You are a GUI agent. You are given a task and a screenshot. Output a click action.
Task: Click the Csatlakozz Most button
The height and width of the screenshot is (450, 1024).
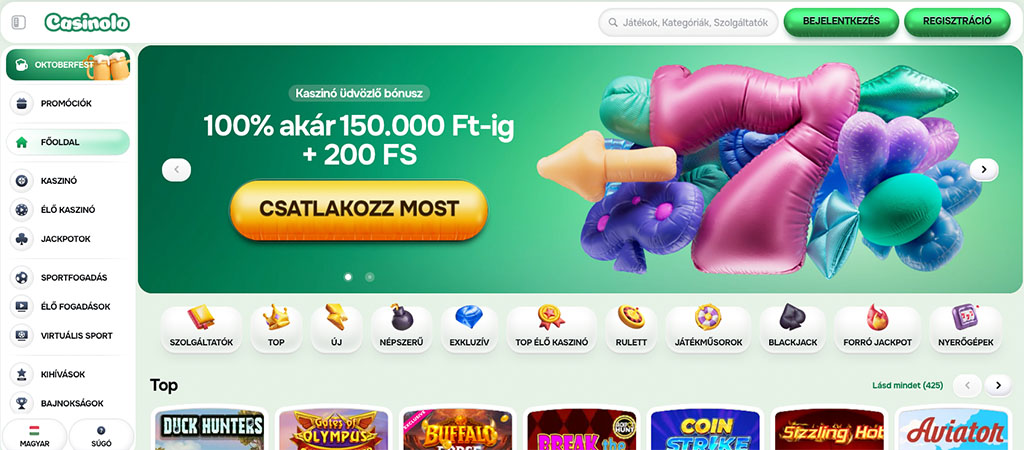click(359, 209)
